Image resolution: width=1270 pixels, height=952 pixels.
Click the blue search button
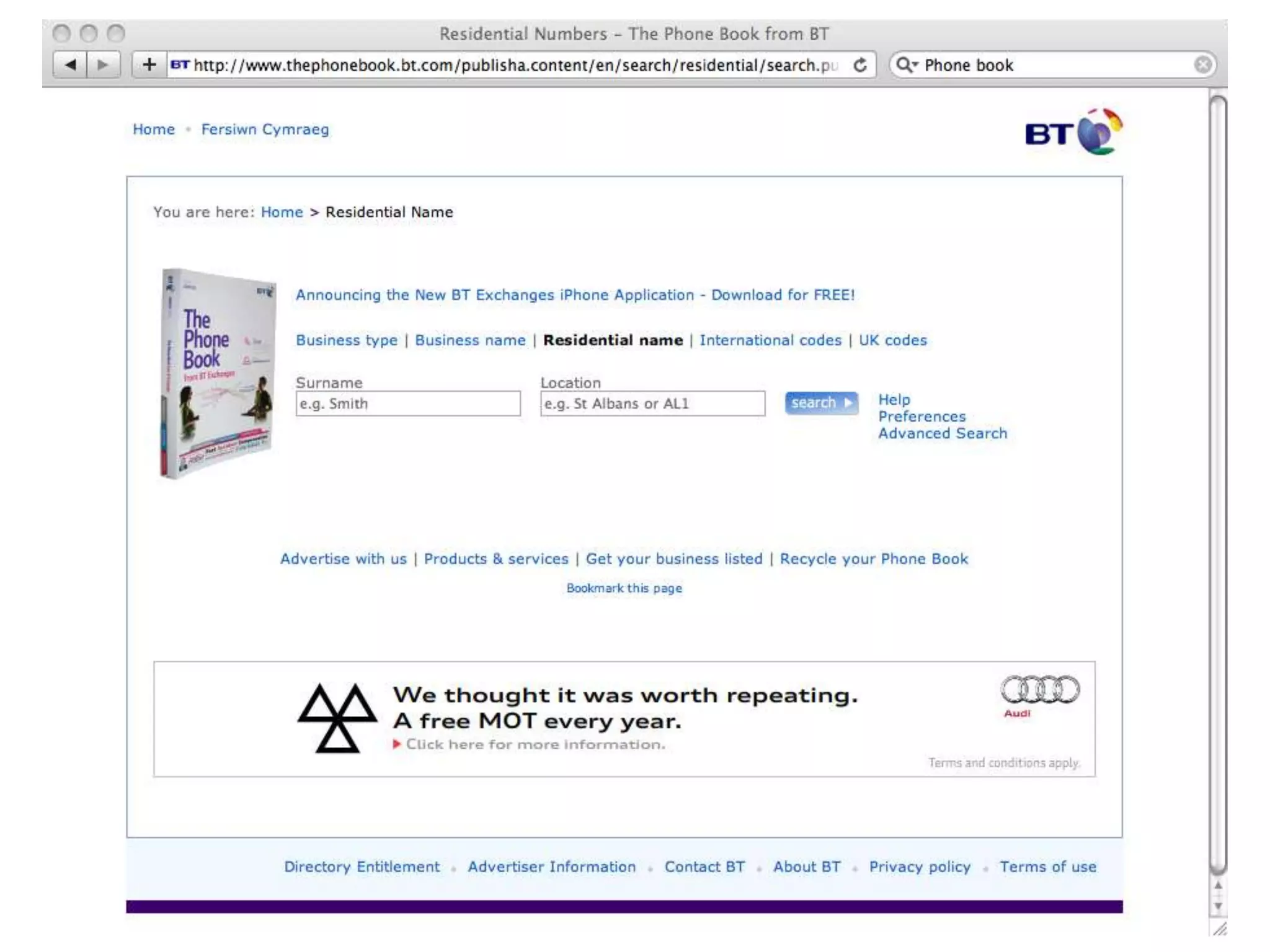pos(822,403)
